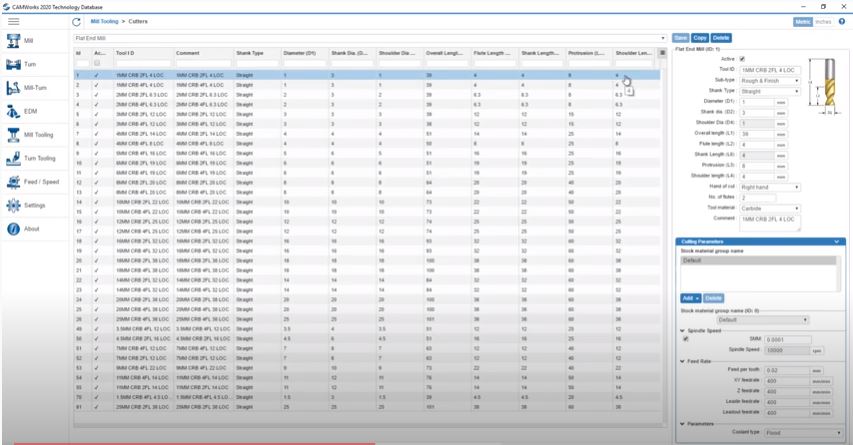Open the Shank Type Straight dropdown
This screenshot has height=445, width=853.
(x=770, y=91)
